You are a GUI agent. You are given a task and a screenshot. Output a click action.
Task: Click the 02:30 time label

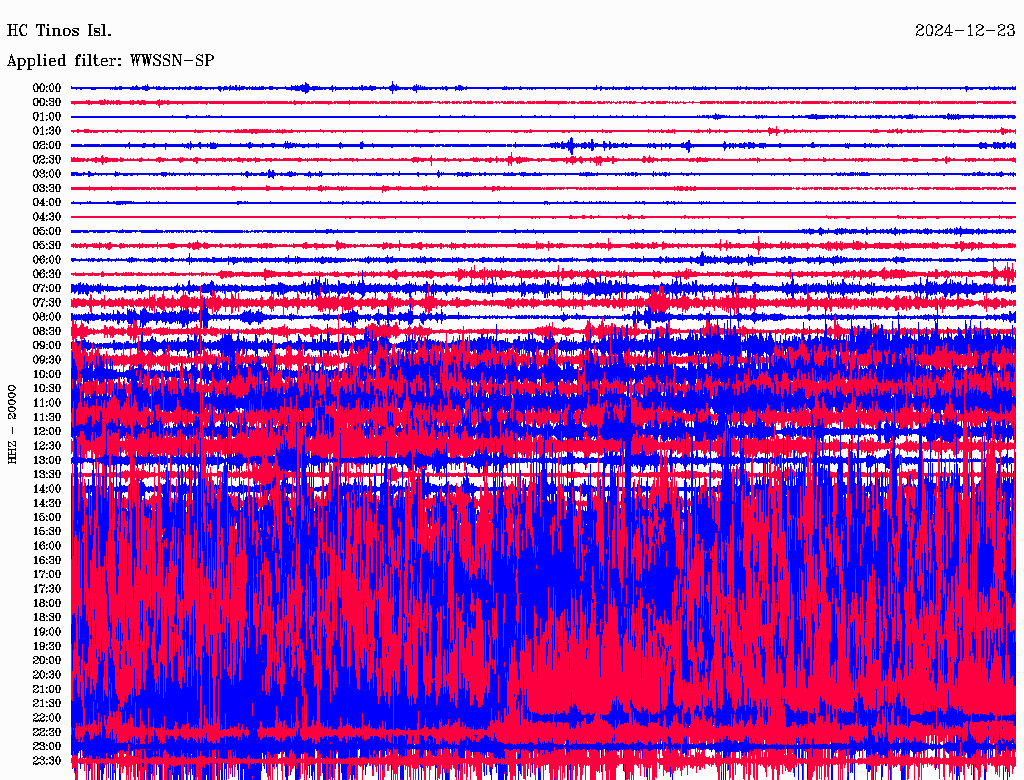coord(47,159)
